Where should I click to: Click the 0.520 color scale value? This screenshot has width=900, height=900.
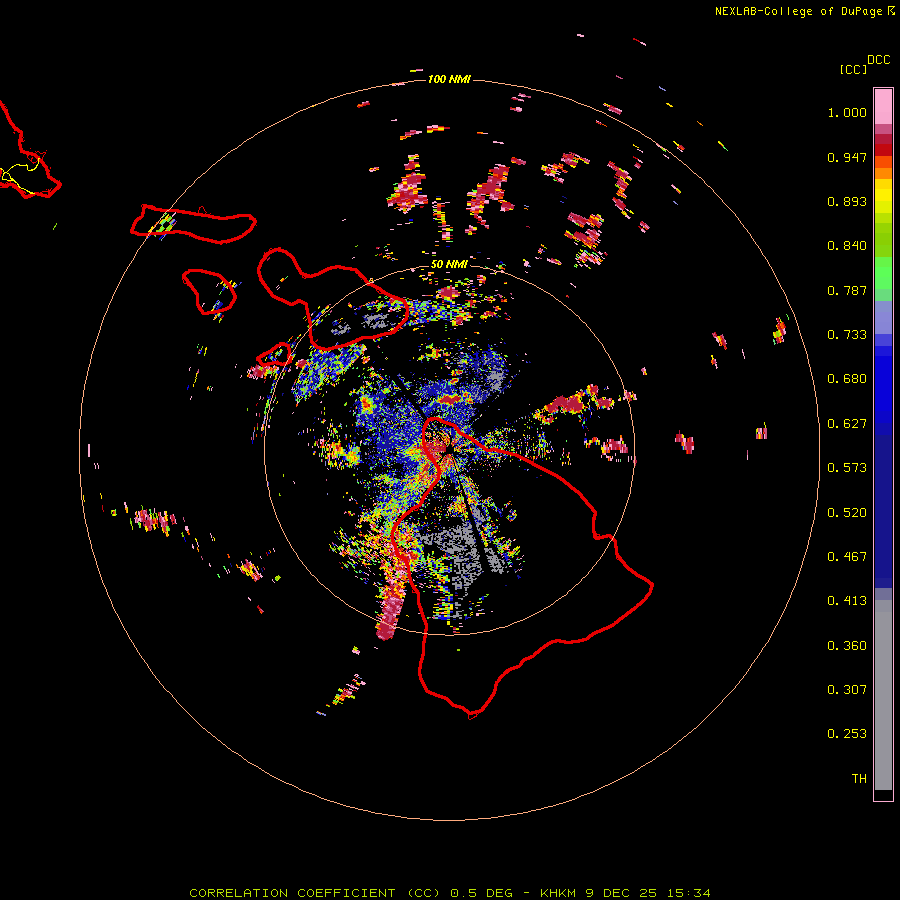pos(847,513)
